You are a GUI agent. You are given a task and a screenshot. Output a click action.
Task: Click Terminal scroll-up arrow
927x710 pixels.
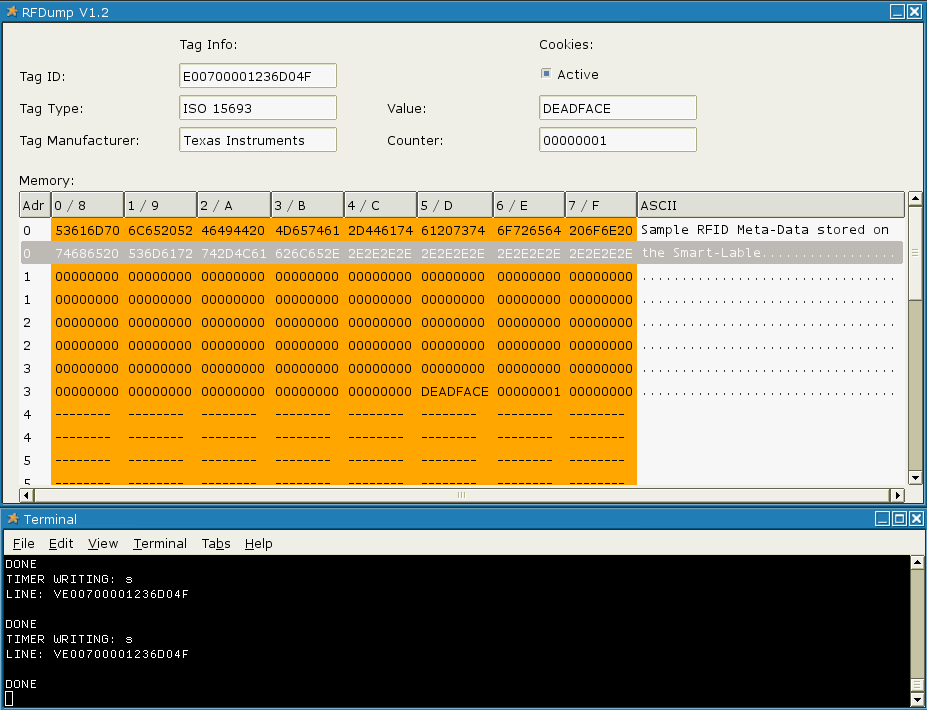917,562
